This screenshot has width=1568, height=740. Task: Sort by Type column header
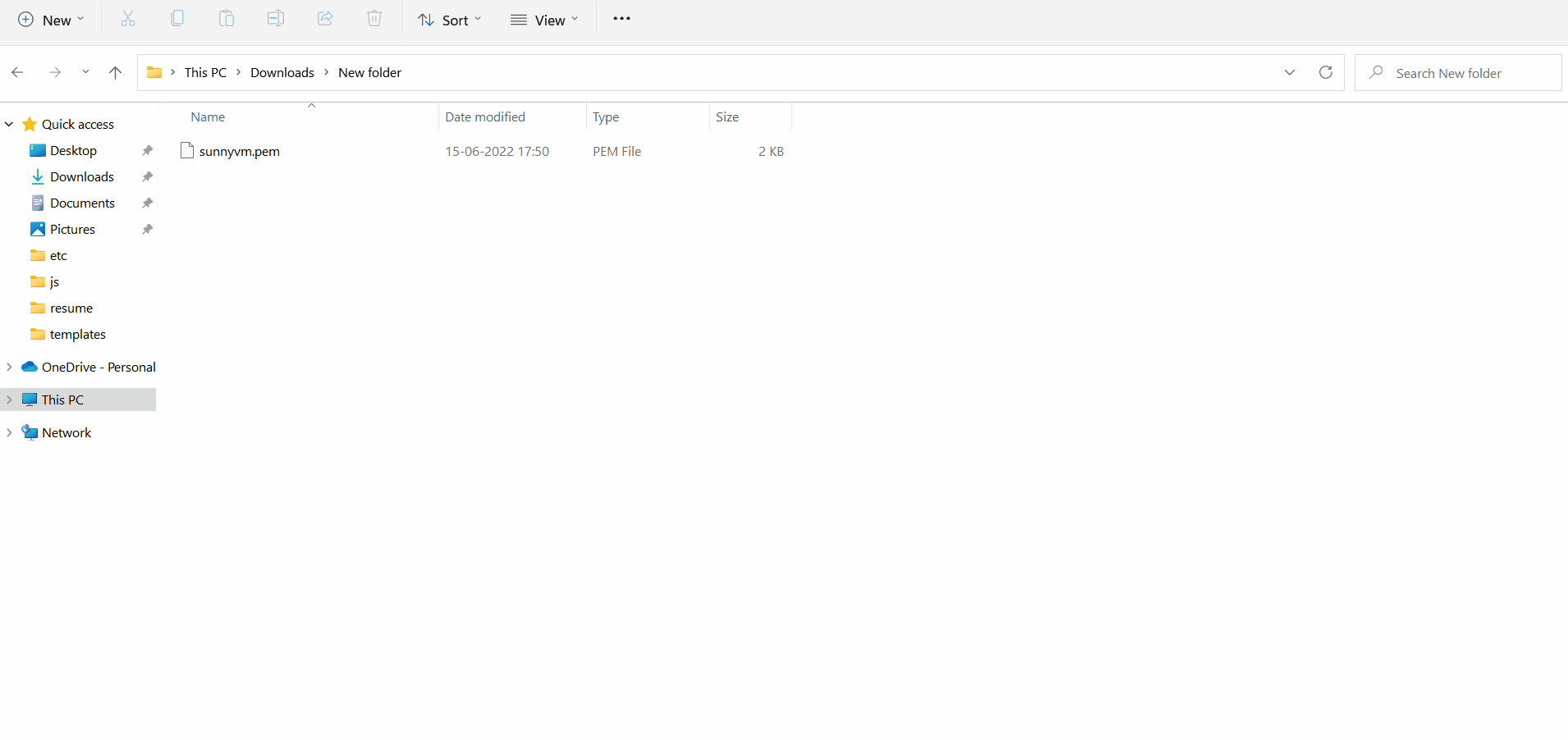(x=606, y=116)
